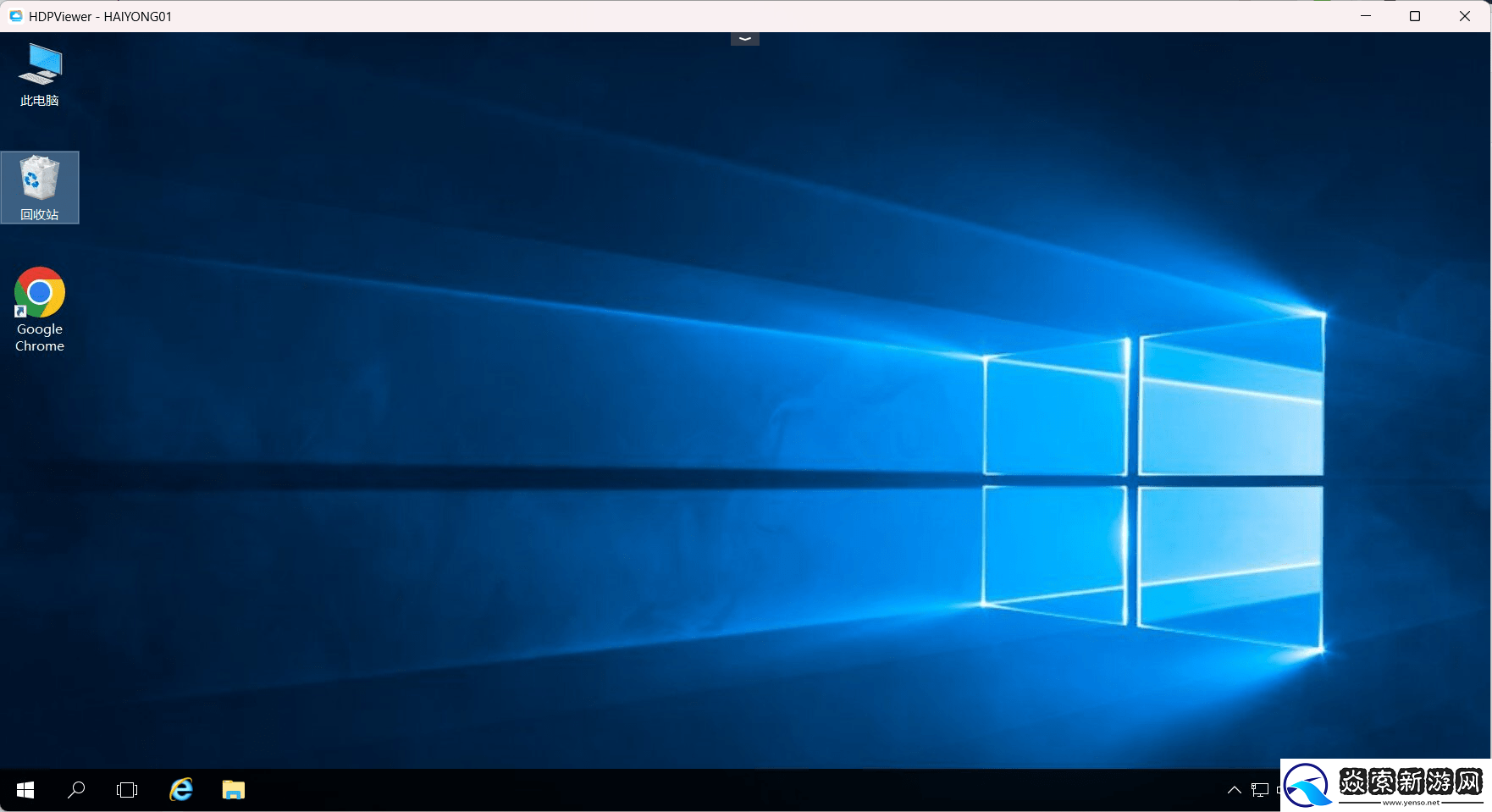Click the empty area of the remote taskbar
The height and width of the screenshot is (812, 1492).
pos(677,790)
